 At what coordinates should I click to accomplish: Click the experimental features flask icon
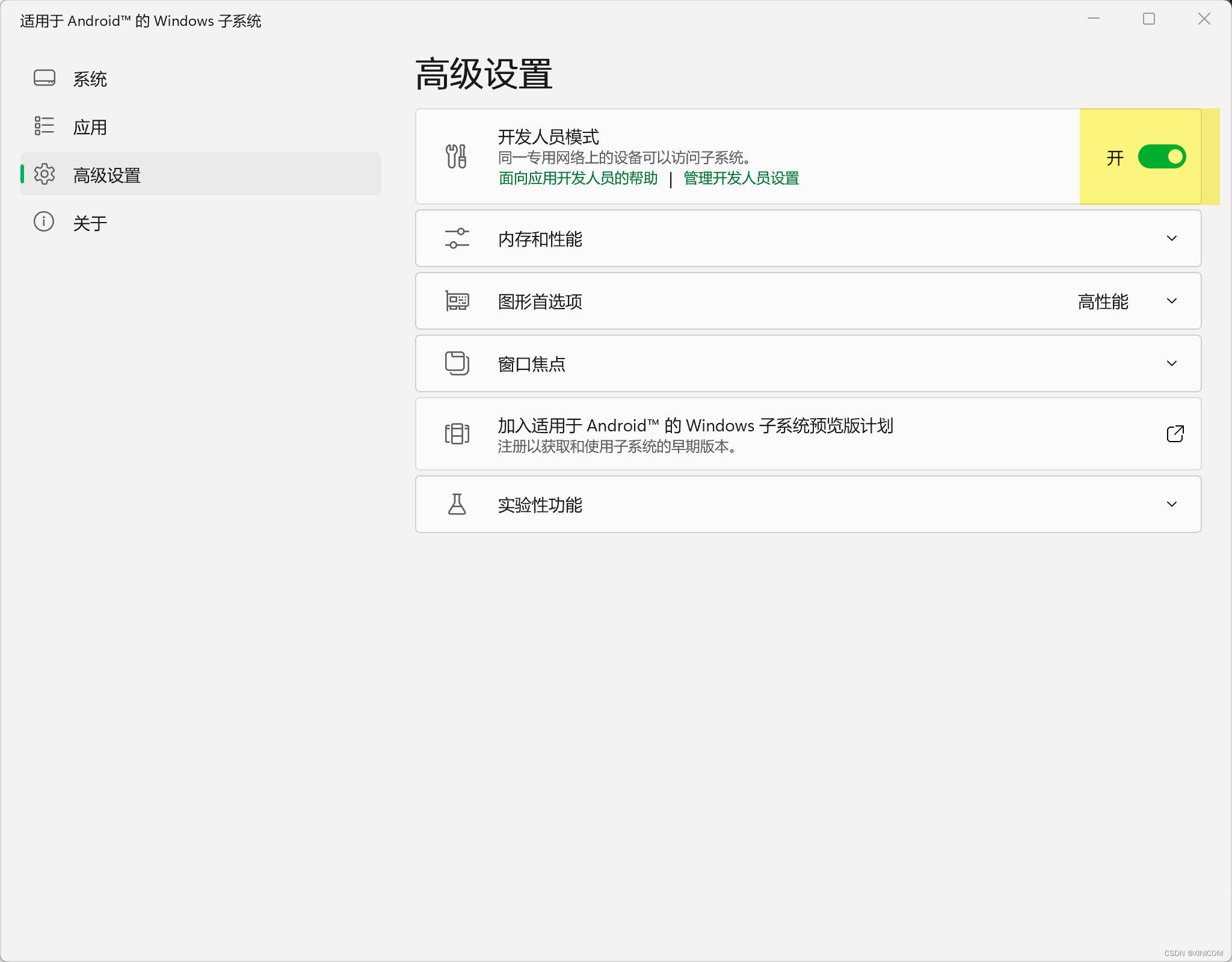pos(457,504)
